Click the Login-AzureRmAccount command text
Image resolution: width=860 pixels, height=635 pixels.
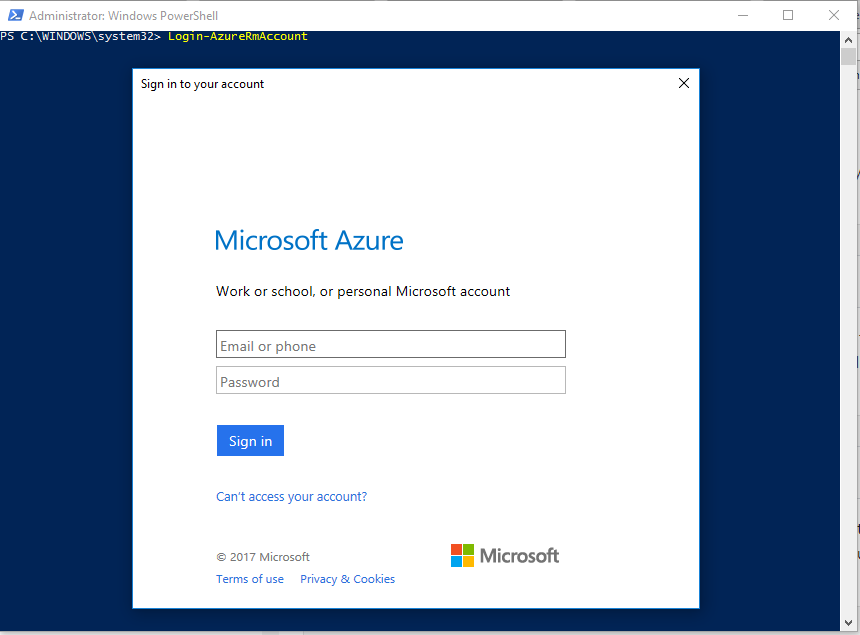[238, 37]
